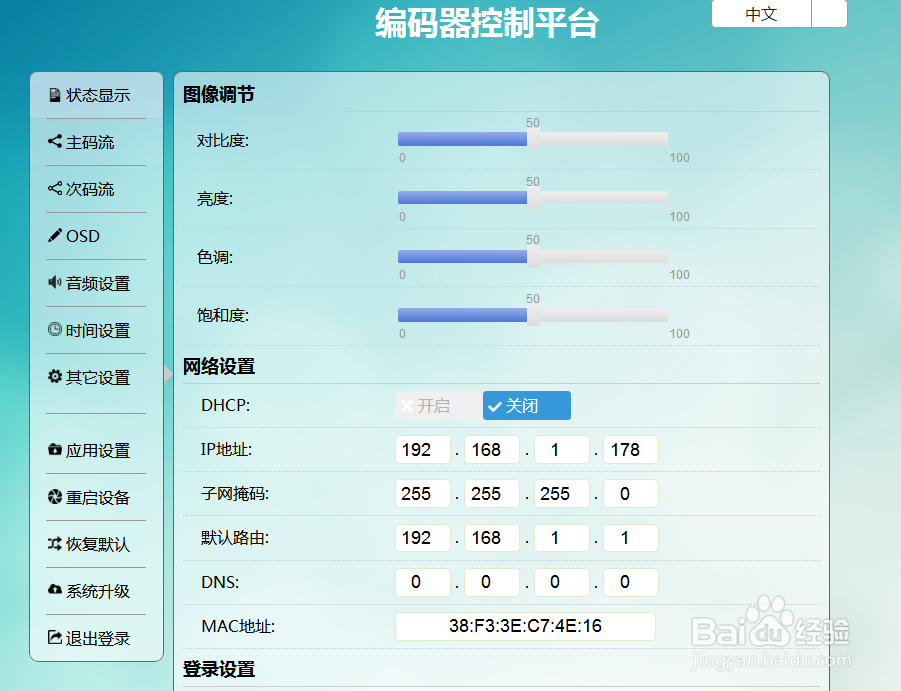Viewport: 901px width, 691px height.
Task: Disable DHCP by clicking 关闭
Action: pos(526,405)
